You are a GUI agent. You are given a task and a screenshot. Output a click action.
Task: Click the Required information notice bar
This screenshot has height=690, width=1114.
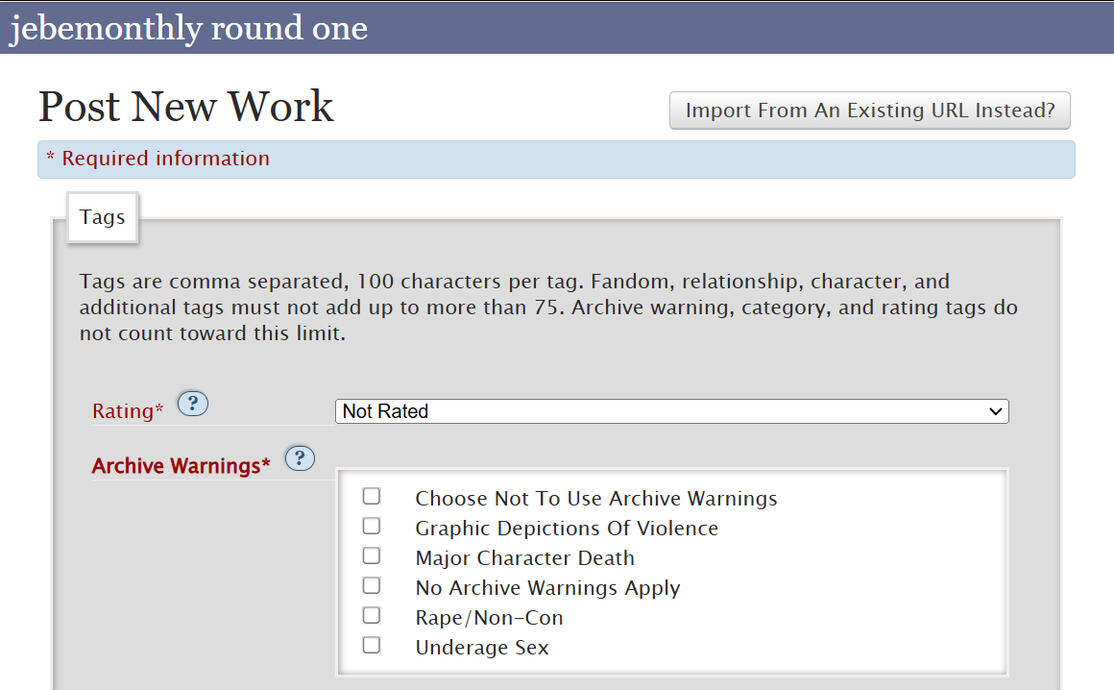(x=555, y=159)
